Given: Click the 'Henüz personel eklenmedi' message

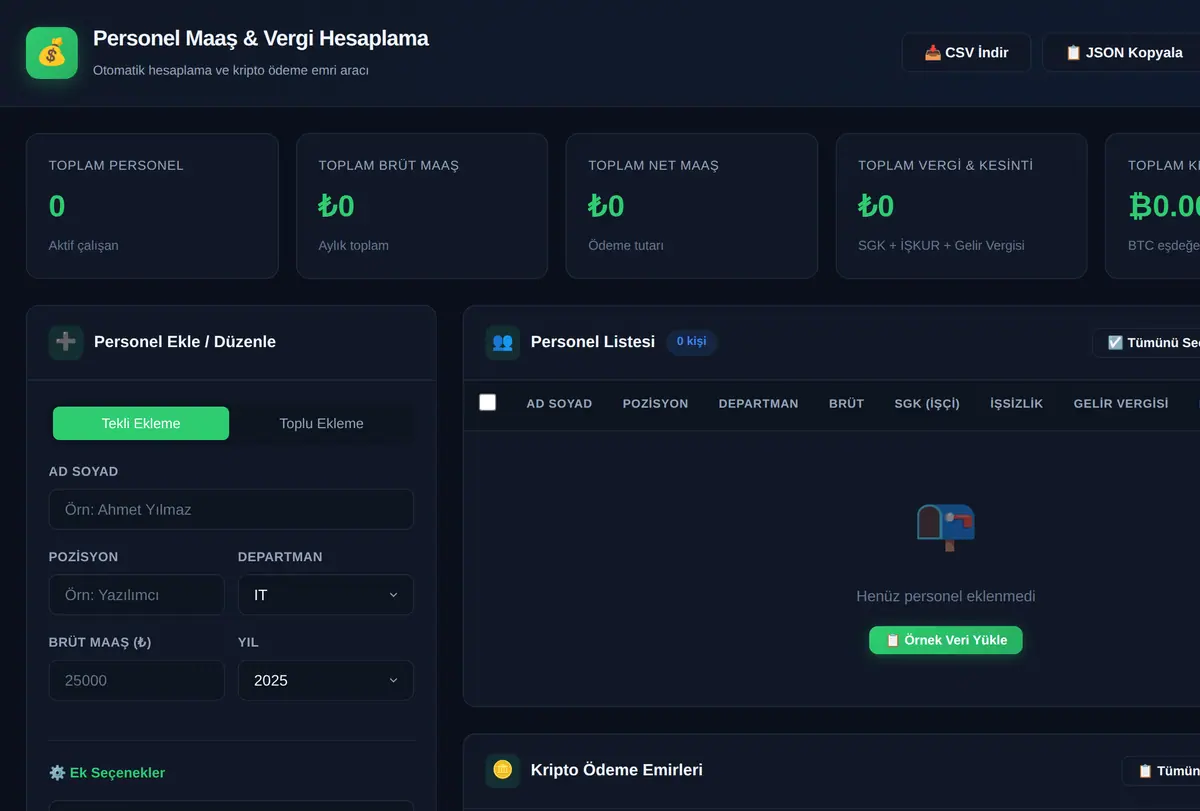Looking at the screenshot, I should coord(946,596).
